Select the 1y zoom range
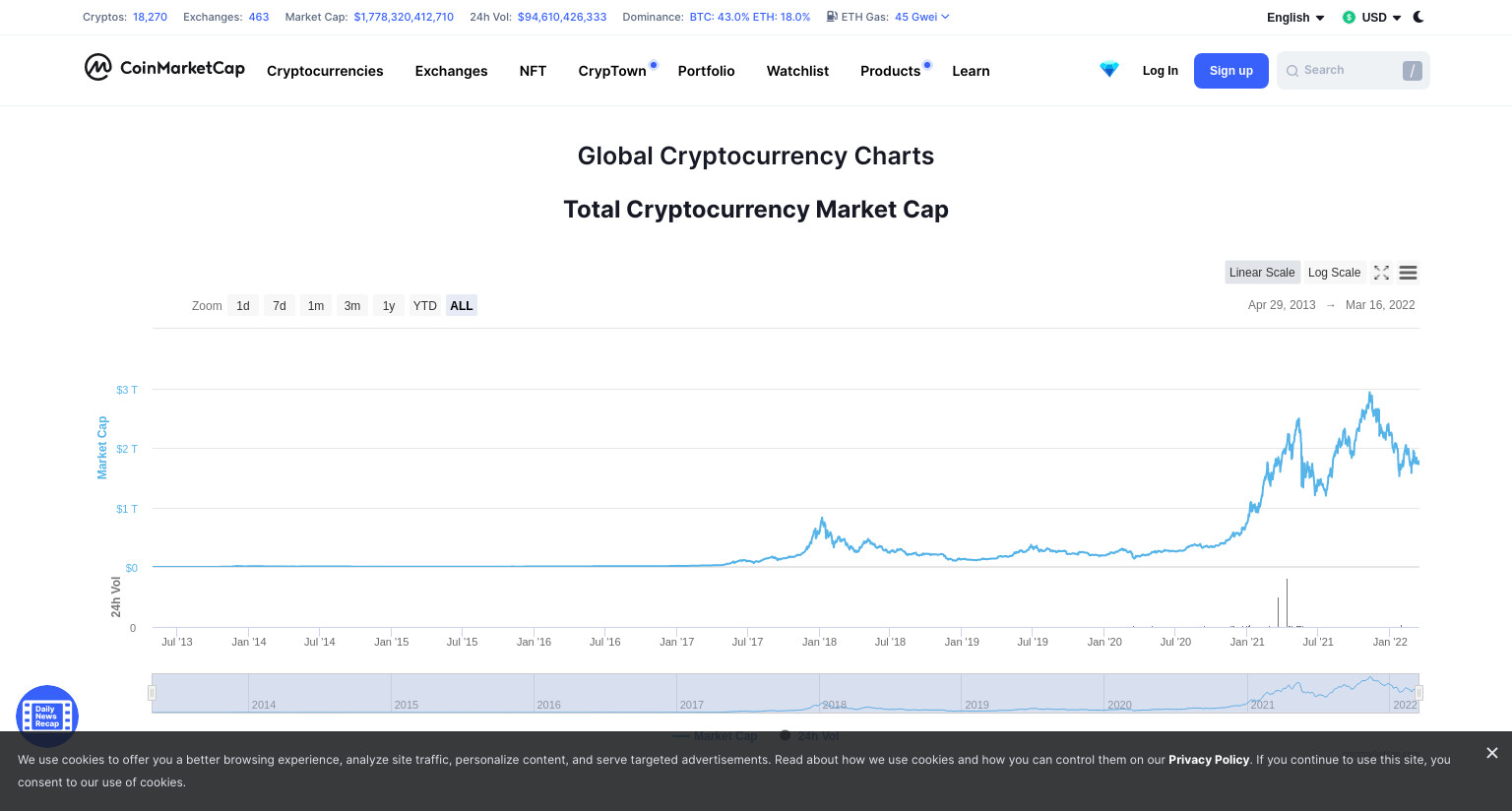Screen dimensions: 1512x811 (x=389, y=306)
